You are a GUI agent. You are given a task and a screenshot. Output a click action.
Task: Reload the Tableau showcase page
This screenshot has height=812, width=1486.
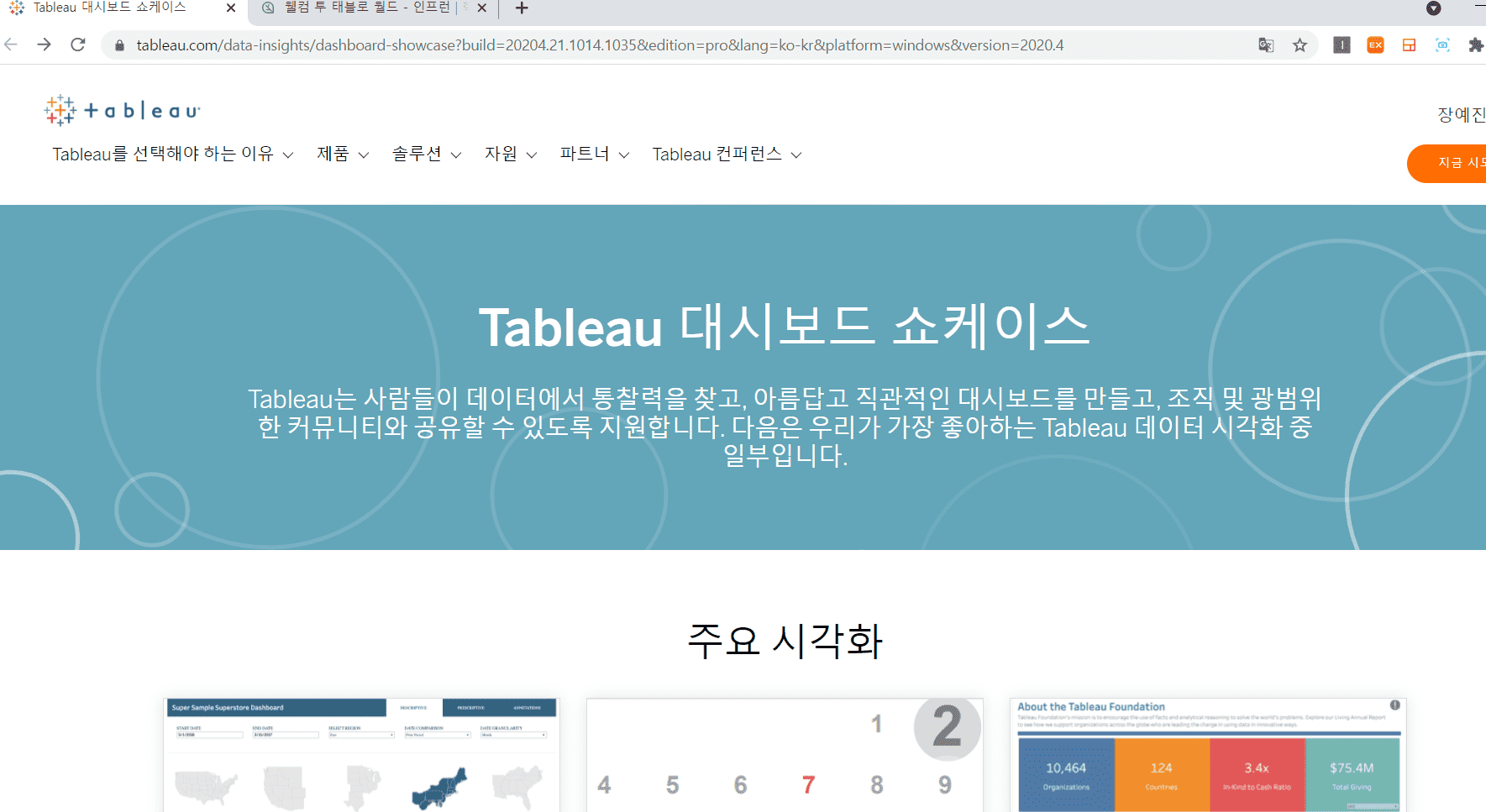pyautogui.click(x=78, y=45)
